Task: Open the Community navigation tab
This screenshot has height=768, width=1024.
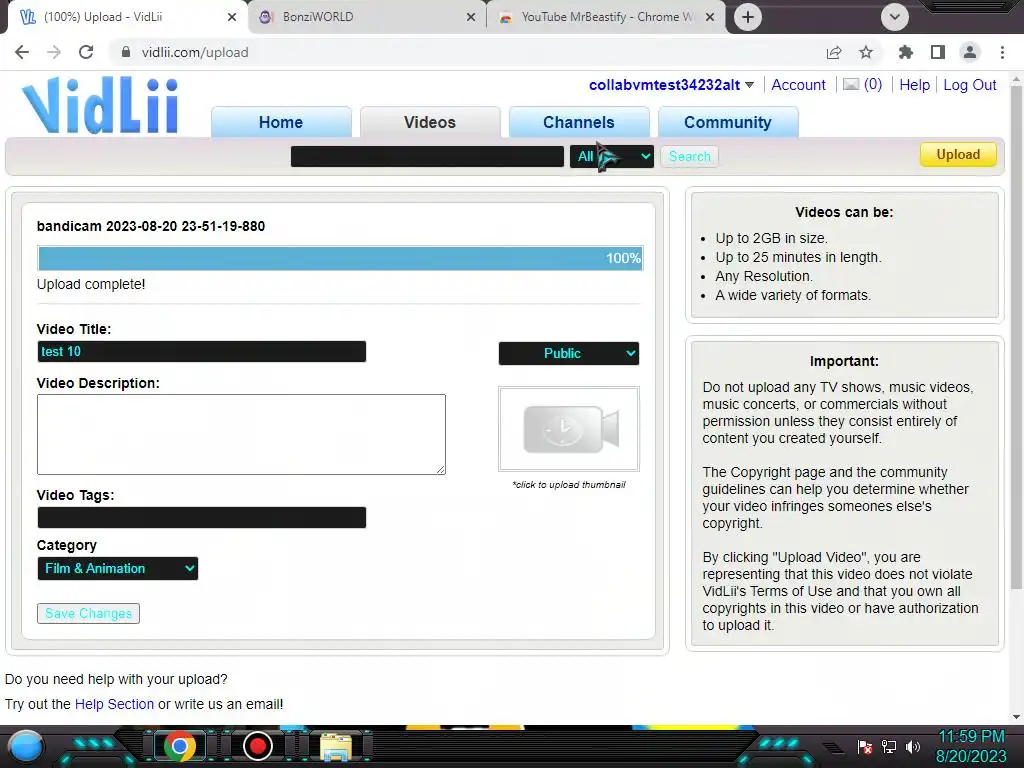Action: click(728, 122)
